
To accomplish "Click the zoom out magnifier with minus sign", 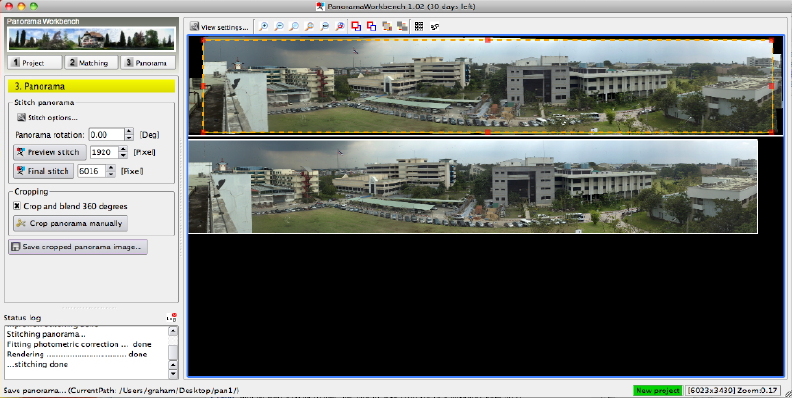I will (x=278, y=26).
